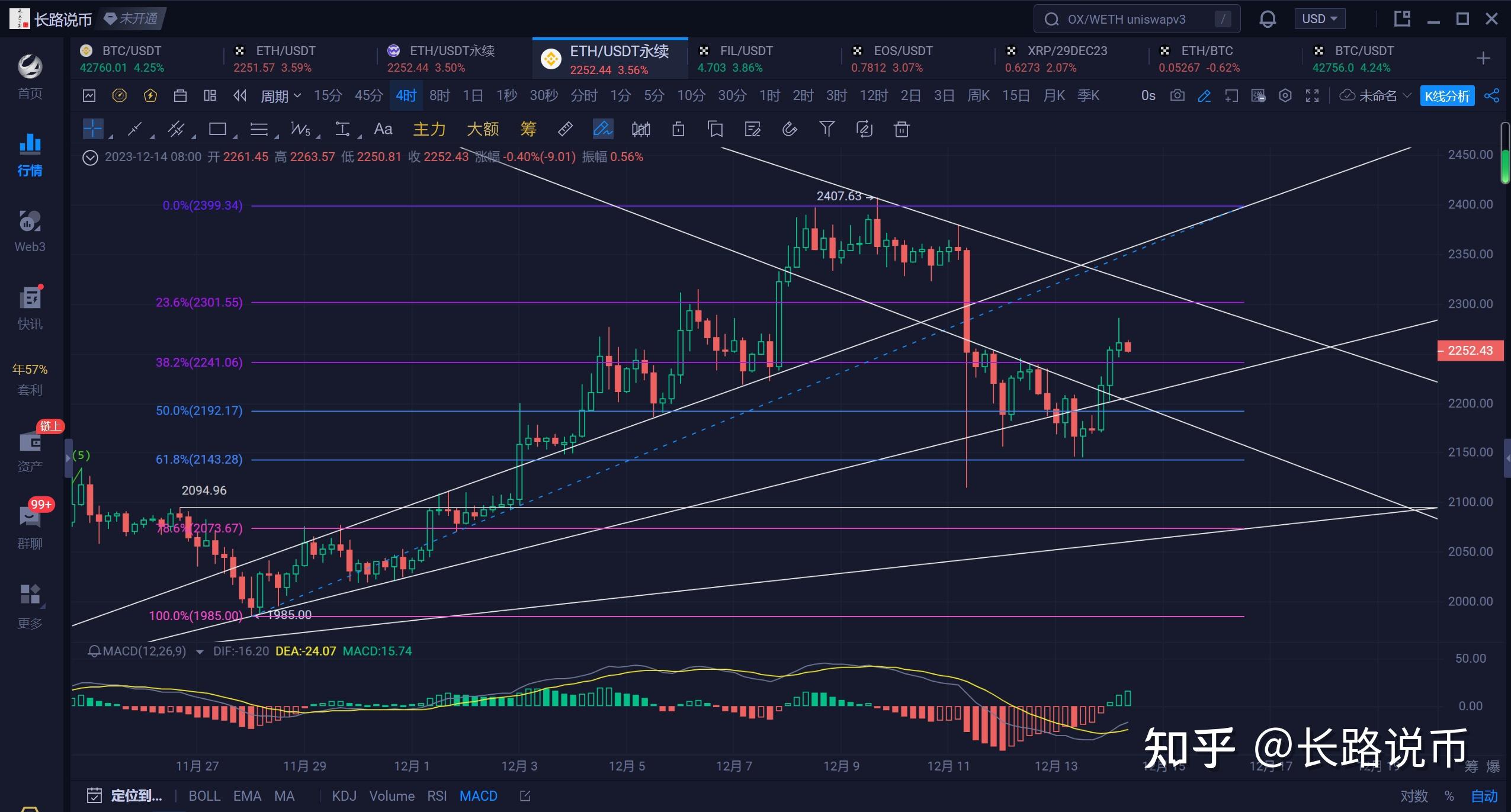Select the horizontal lines Fibonacci tool

click(259, 129)
